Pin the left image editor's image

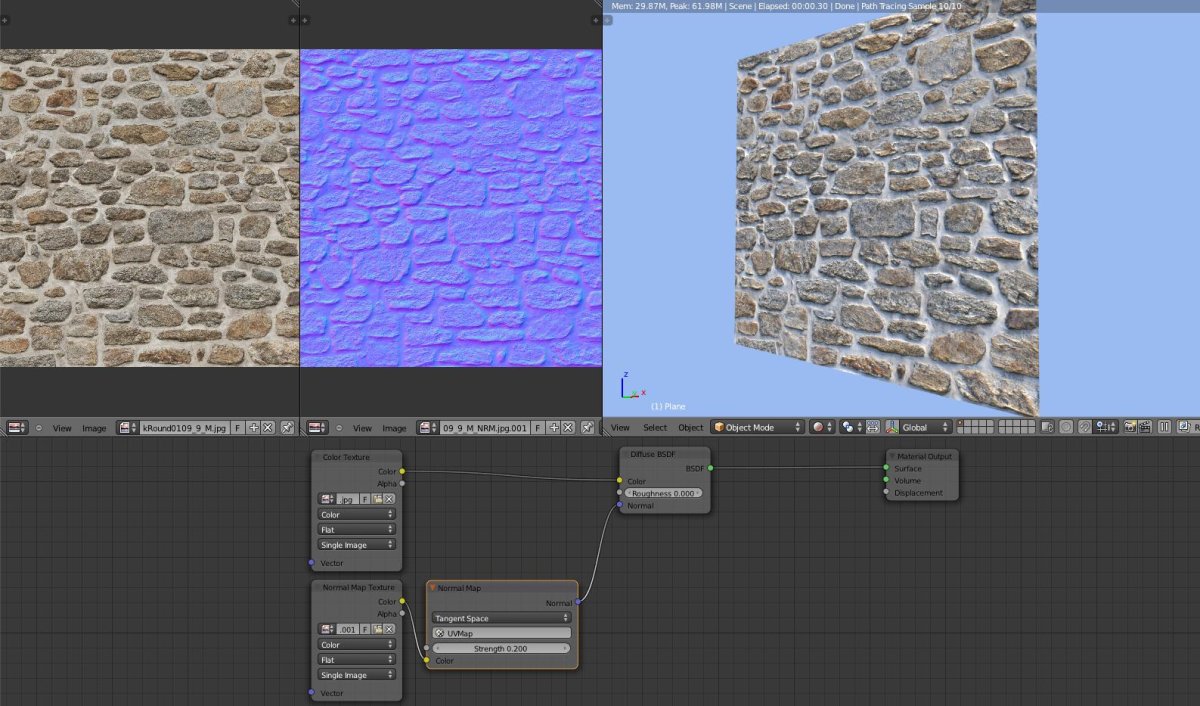tap(287, 427)
